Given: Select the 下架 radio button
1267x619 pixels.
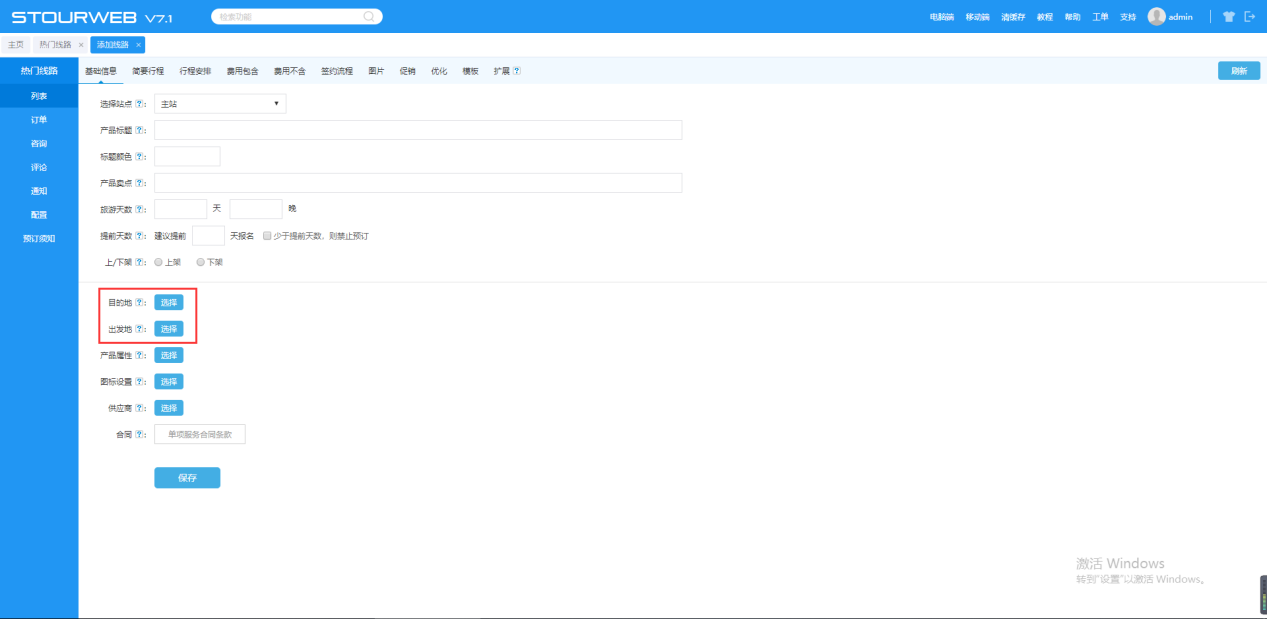Looking at the screenshot, I should click(200, 262).
